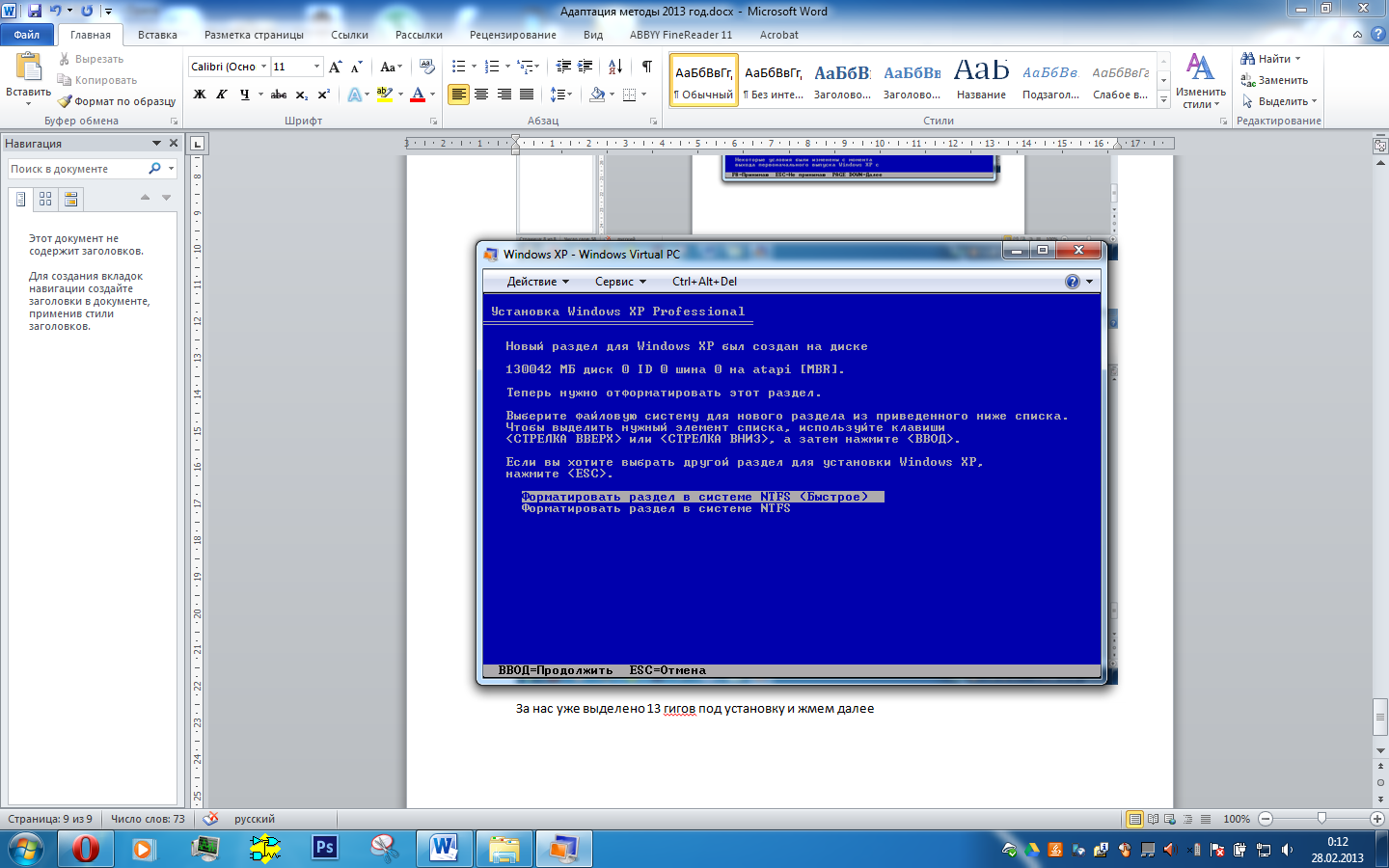Show headings browse tab in Navigation pane
The width and height of the screenshot is (1389, 868).
(20, 199)
